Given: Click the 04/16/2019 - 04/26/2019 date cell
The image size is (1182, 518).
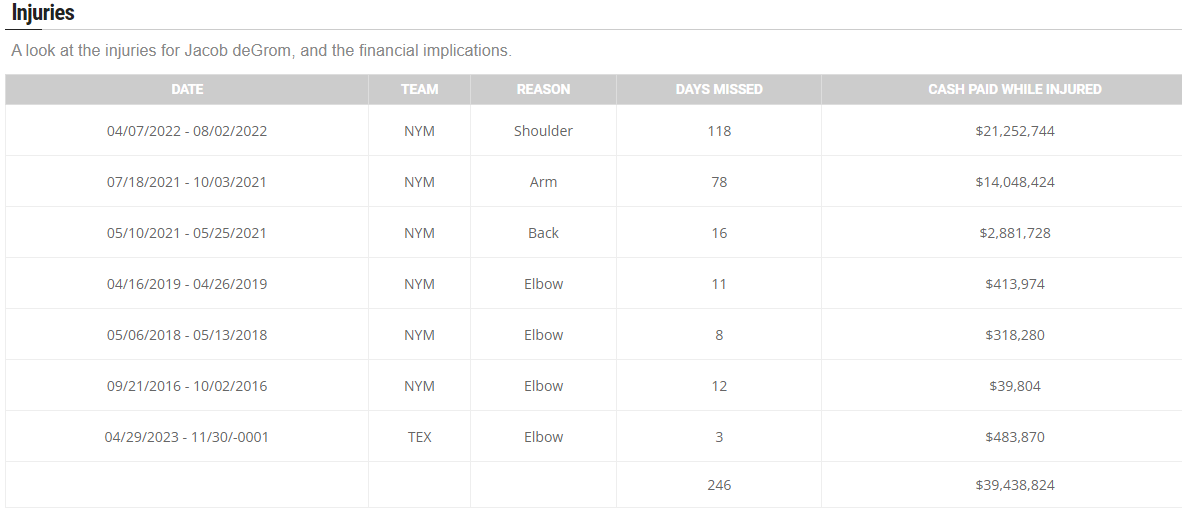Looking at the screenshot, I should point(187,284).
